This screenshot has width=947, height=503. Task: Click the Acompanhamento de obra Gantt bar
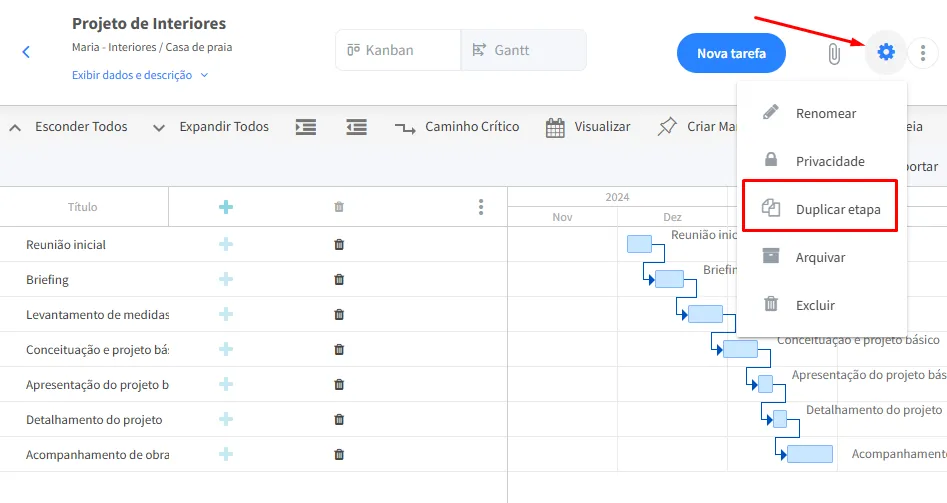809,454
